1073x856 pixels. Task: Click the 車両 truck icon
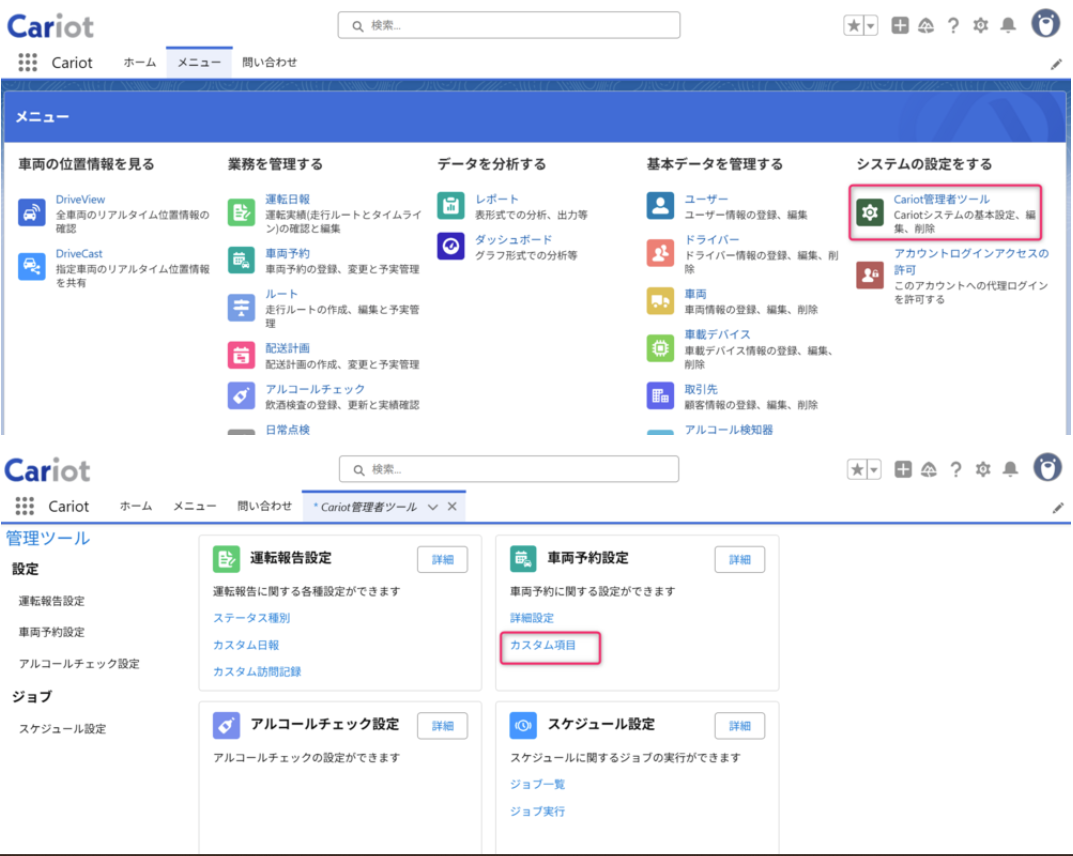(x=660, y=300)
